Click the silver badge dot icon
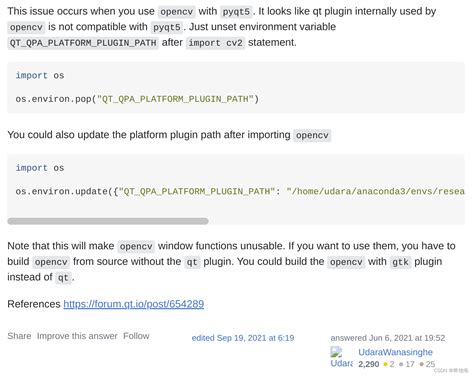Screen dimensions: 474x376 point(401,364)
